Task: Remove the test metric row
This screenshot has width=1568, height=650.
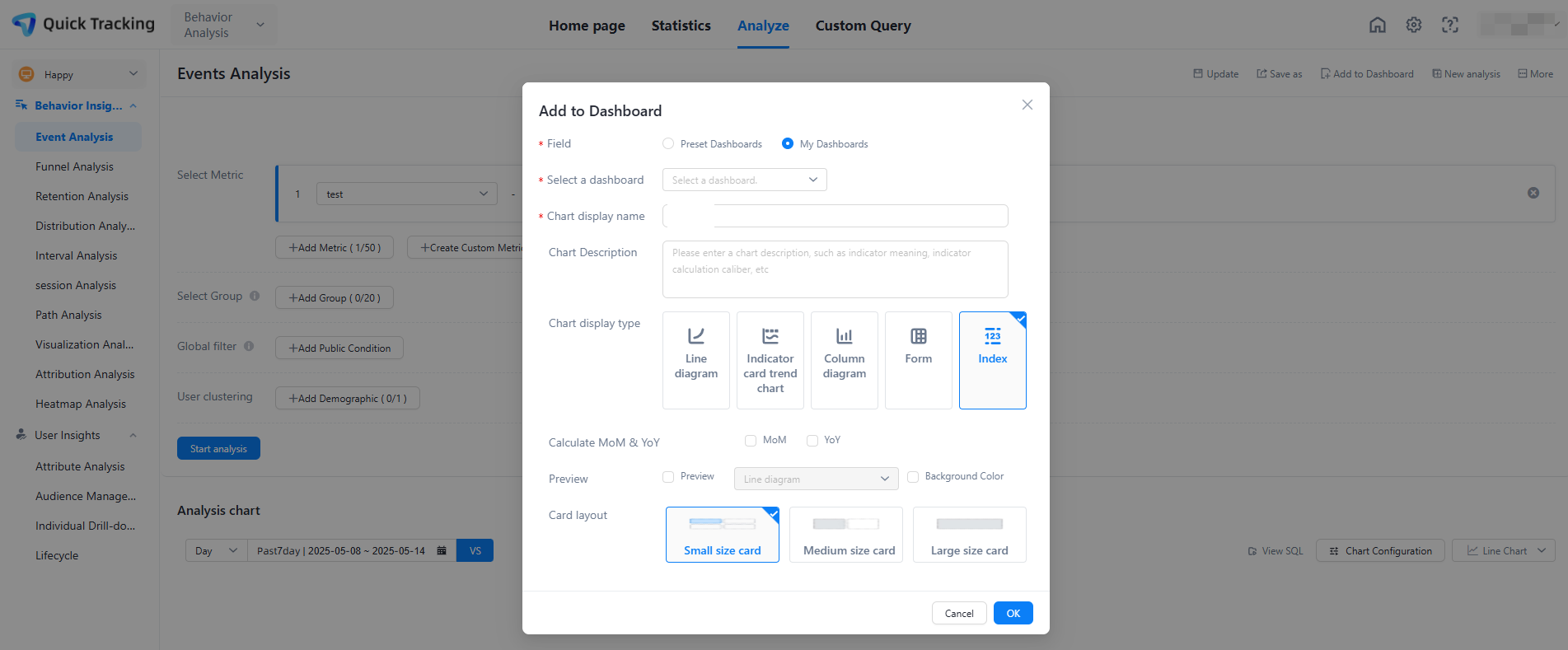Action: (x=1533, y=193)
